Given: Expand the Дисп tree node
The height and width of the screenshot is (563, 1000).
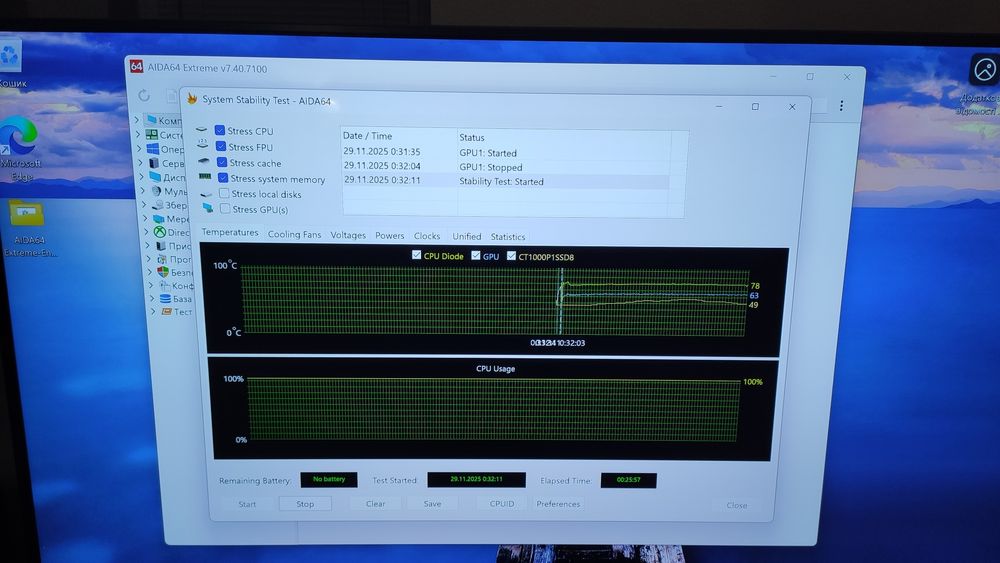Looking at the screenshot, I should [x=142, y=177].
